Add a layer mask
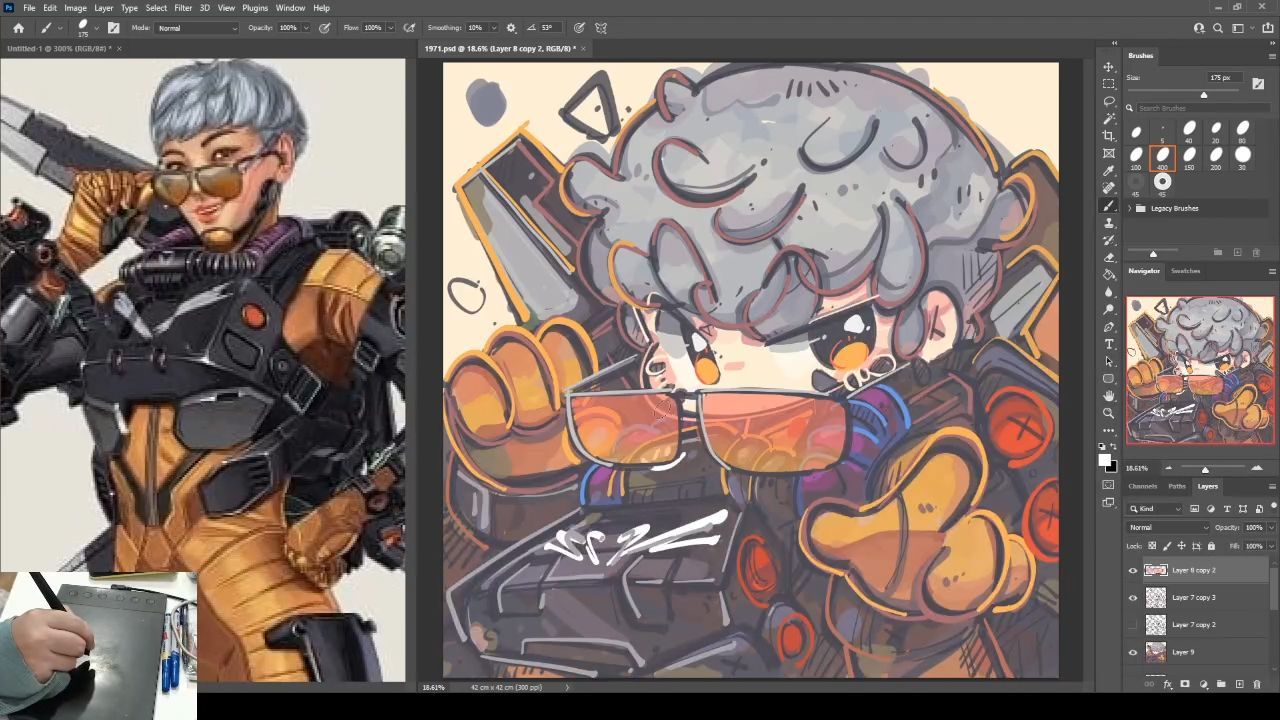The image size is (1280, 720). click(x=1185, y=685)
